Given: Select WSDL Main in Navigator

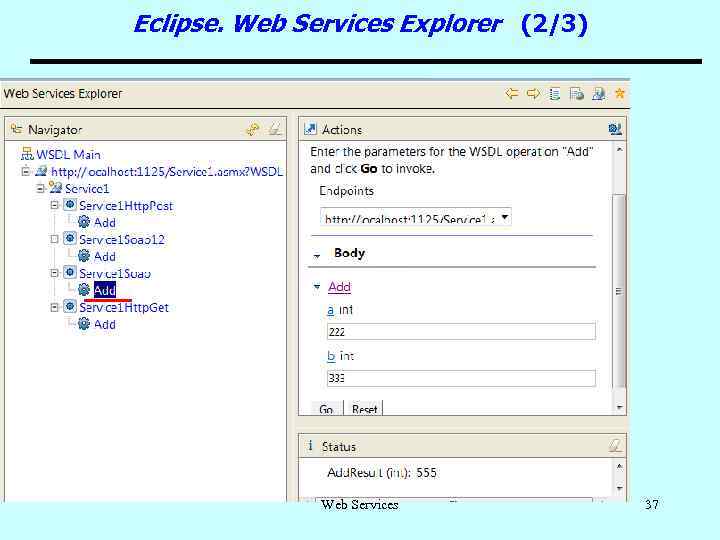Looking at the screenshot, I should tap(68, 154).
